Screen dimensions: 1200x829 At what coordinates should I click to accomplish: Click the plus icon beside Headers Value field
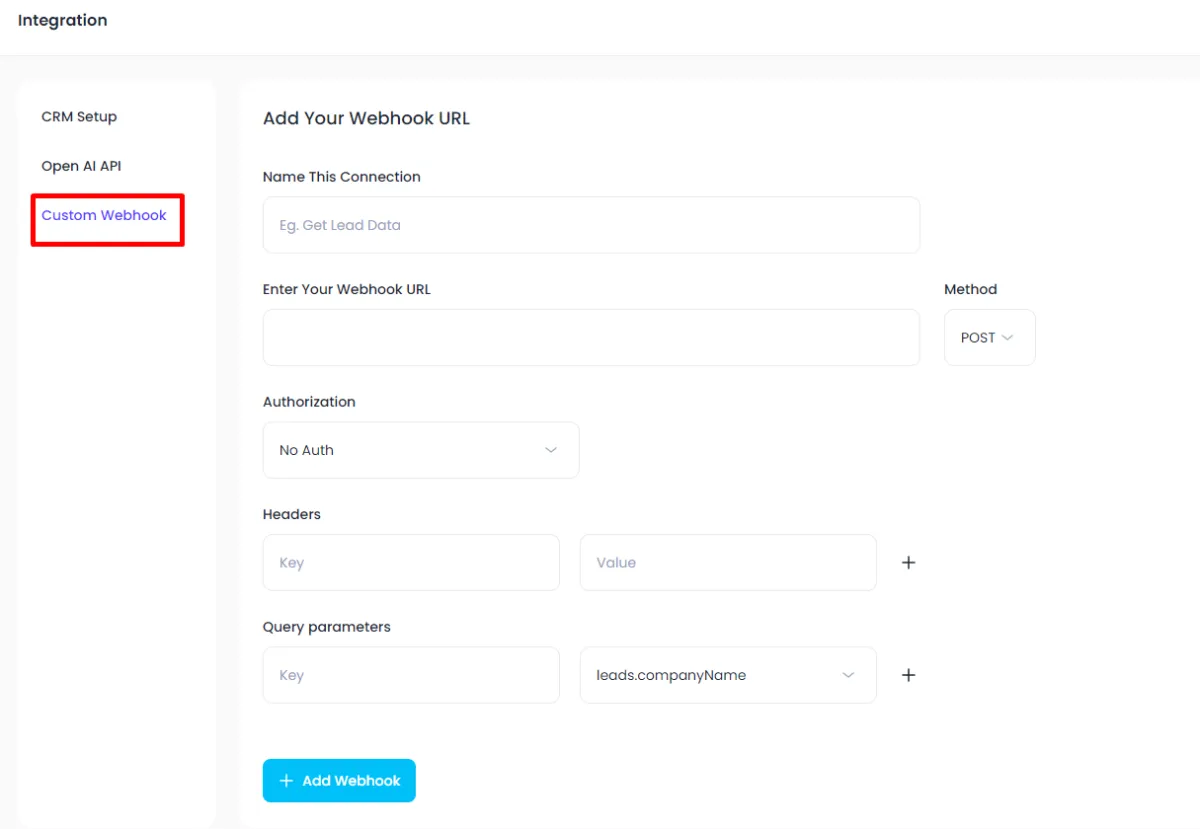(x=908, y=563)
